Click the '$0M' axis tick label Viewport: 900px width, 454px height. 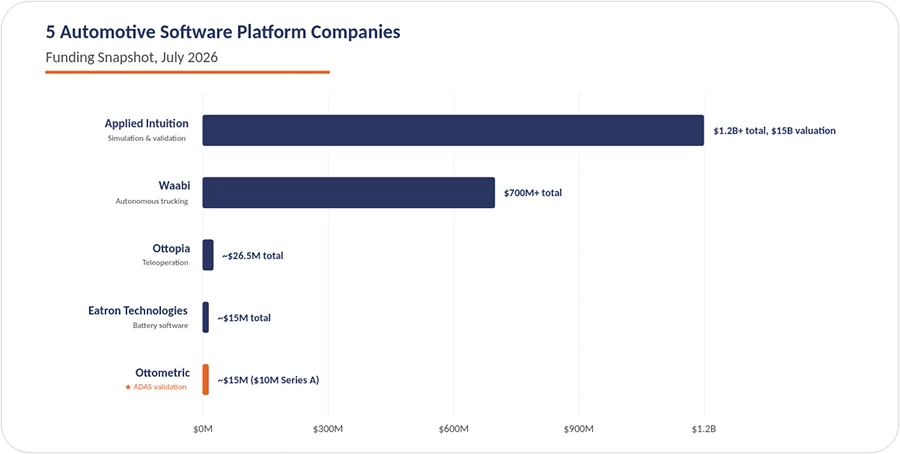tap(203, 429)
